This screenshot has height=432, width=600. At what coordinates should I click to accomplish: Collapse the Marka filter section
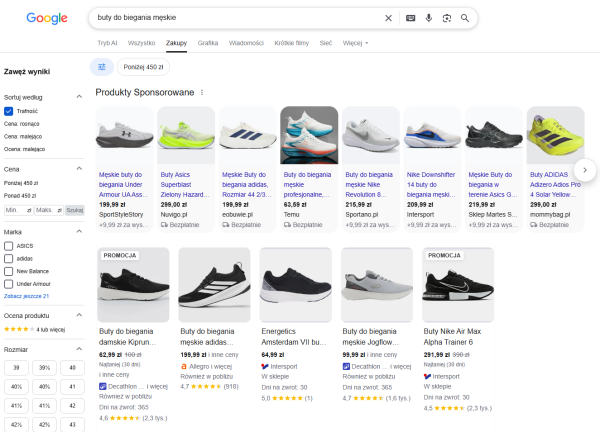point(79,231)
